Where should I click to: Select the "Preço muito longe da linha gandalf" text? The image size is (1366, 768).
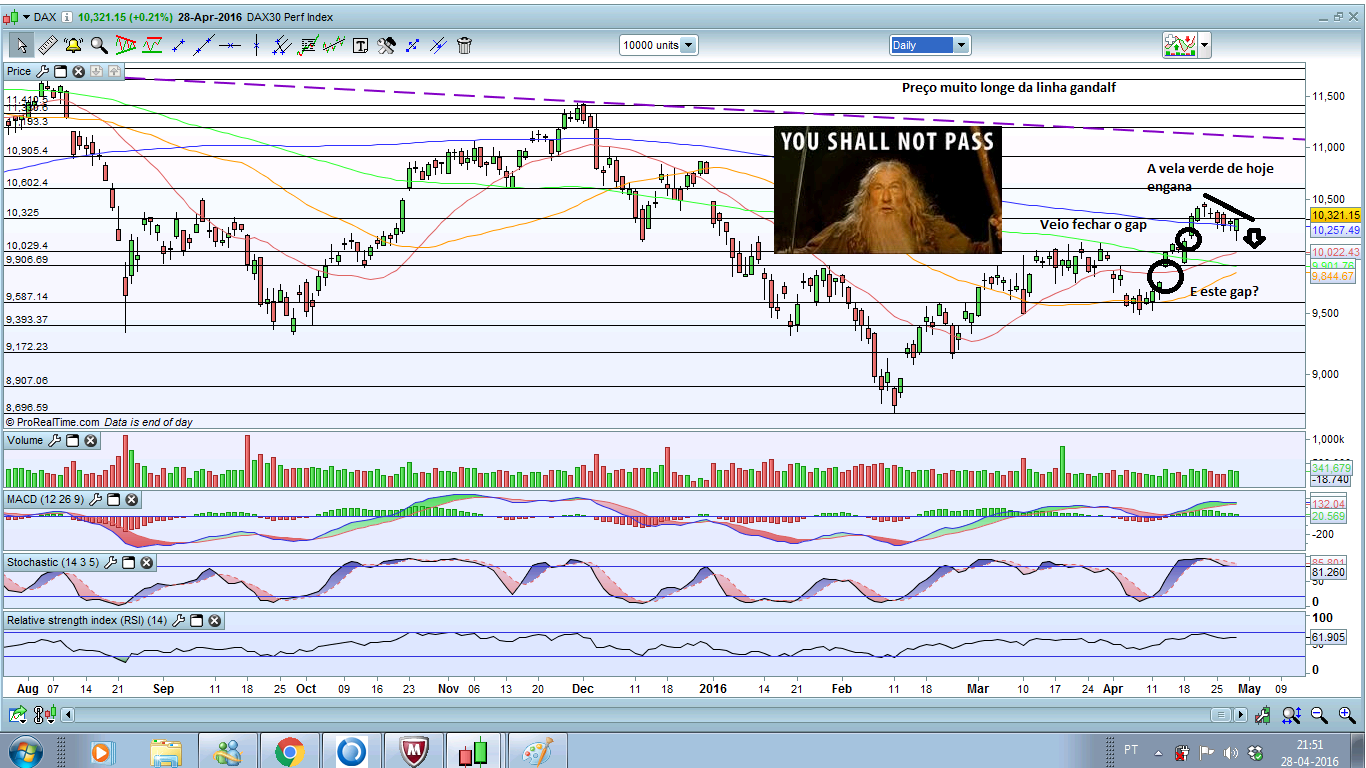coord(1008,88)
